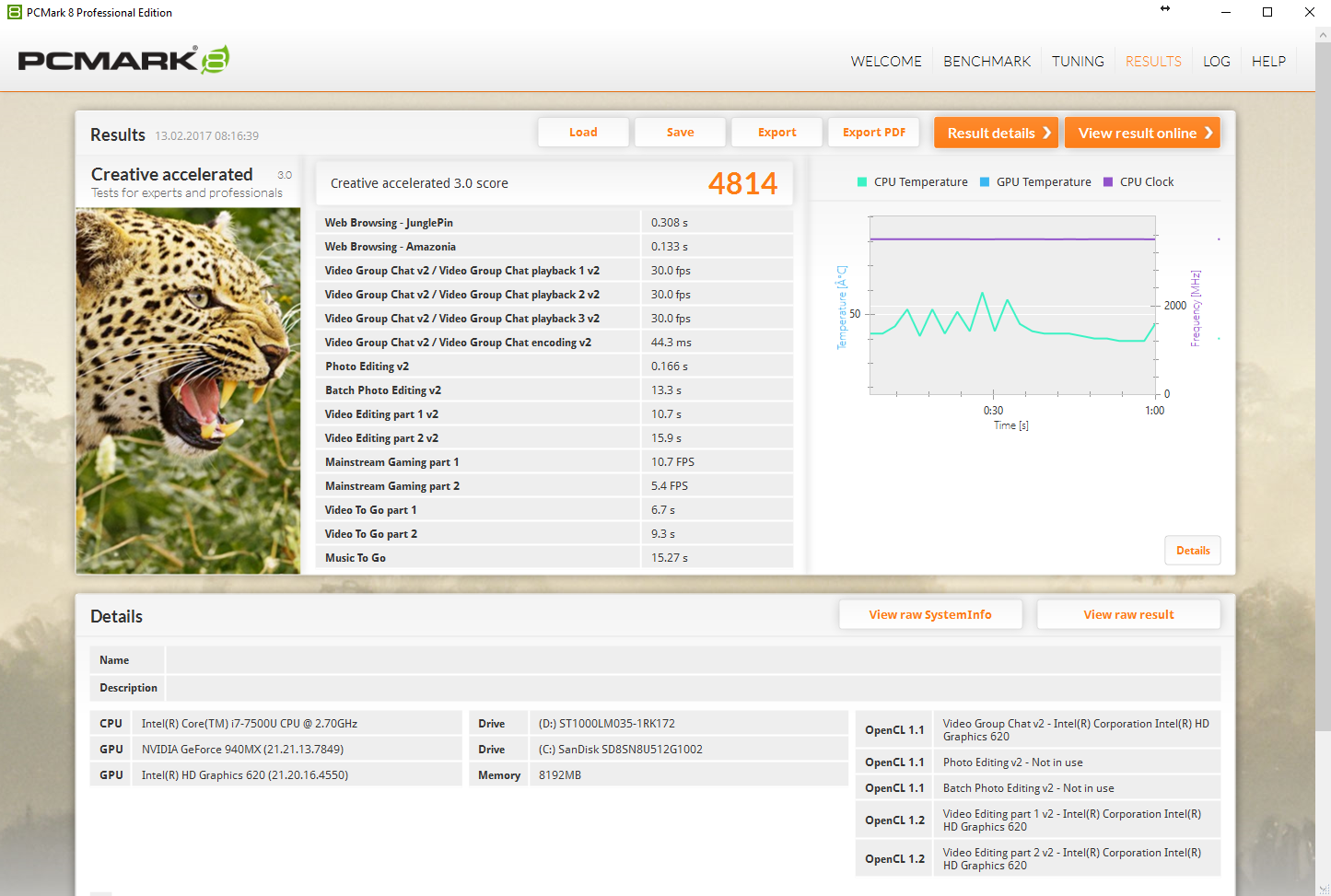Click the PCMark 8 logo
This screenshot has height=896, width=1331.
(x=123, y=60)
